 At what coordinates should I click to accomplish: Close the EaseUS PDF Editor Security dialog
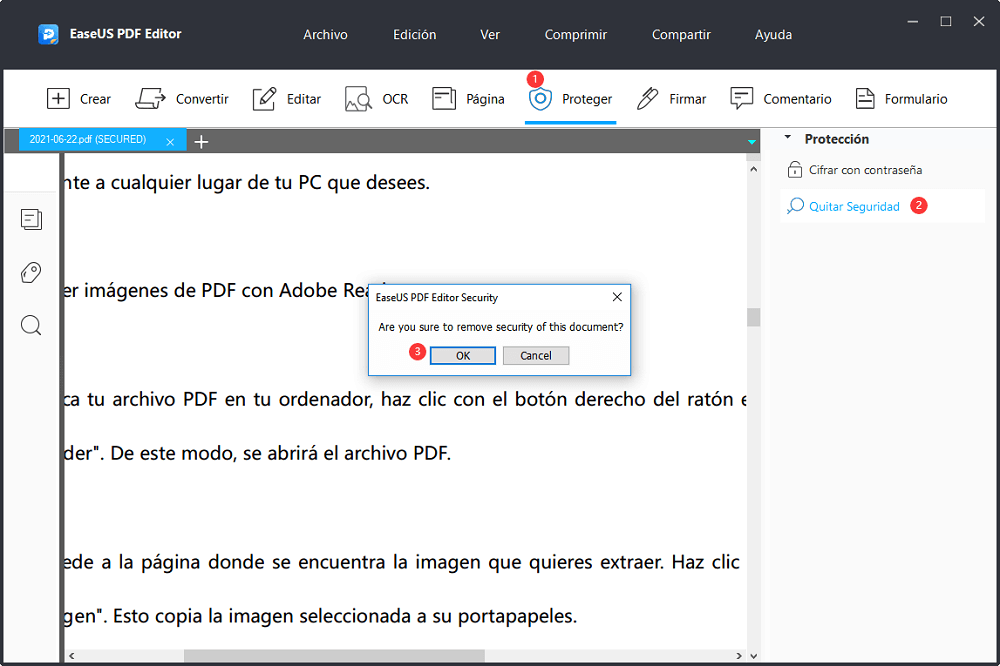tap(617, 297)
